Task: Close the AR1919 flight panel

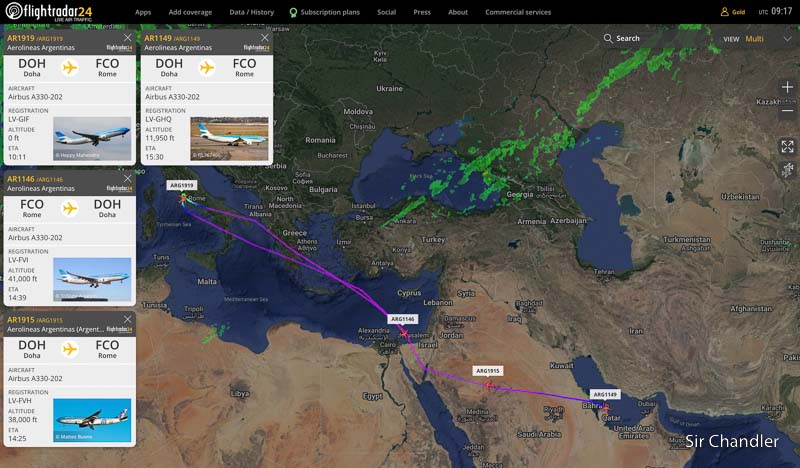Action: coord(128,38)
